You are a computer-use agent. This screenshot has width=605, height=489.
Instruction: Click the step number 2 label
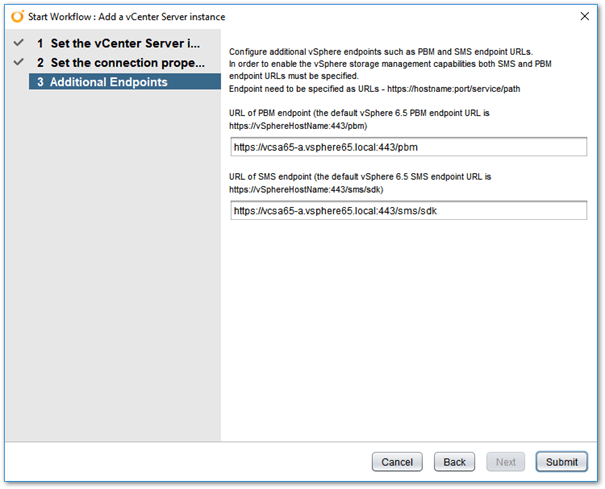(40, 63)
